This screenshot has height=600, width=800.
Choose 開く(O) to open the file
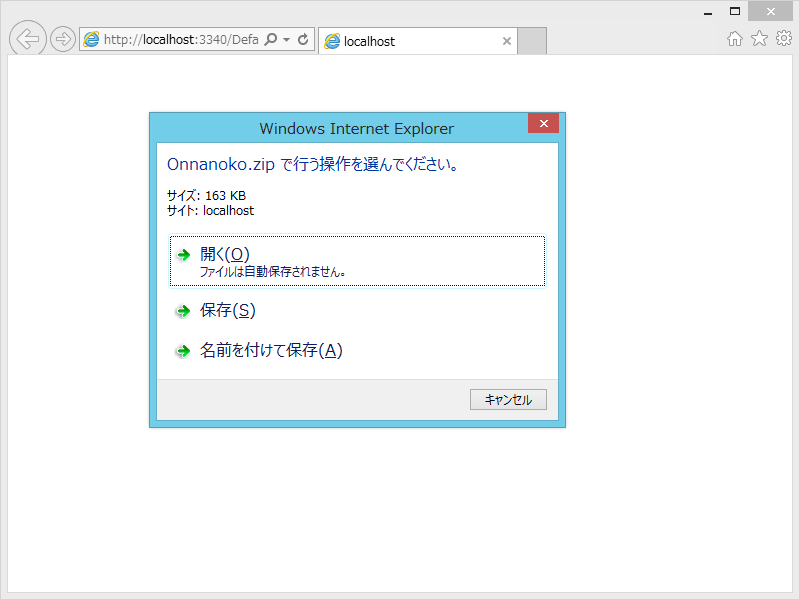coord(357,261)
